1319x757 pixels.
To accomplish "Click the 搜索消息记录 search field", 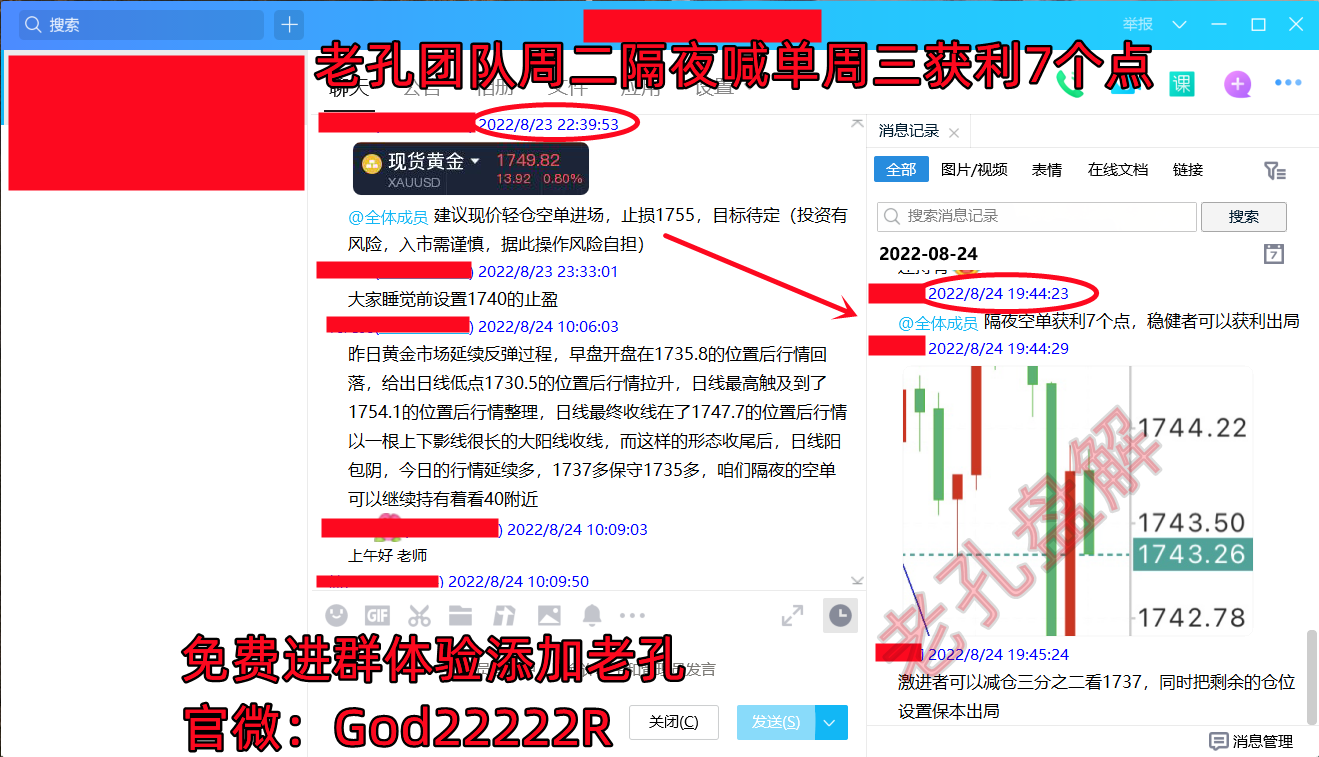I will [1036, 216].
